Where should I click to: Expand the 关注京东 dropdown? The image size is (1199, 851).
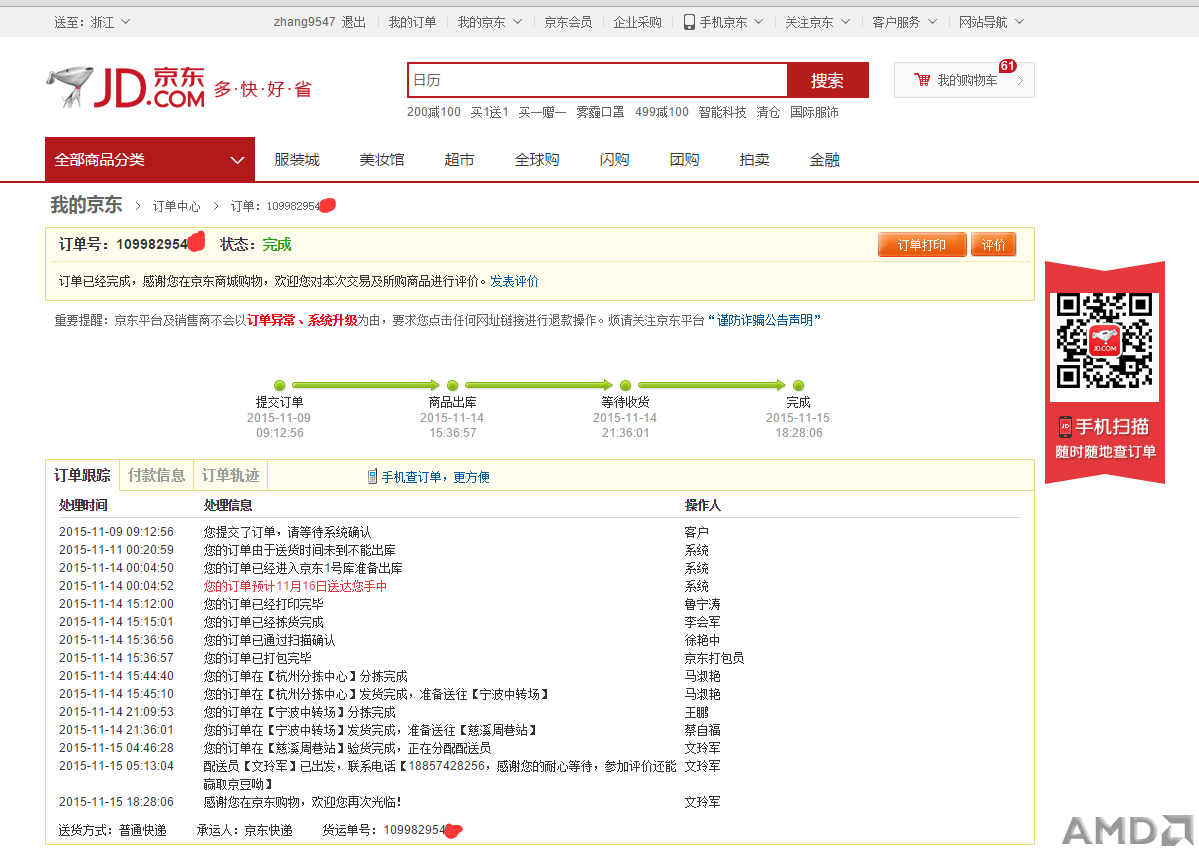817,22
